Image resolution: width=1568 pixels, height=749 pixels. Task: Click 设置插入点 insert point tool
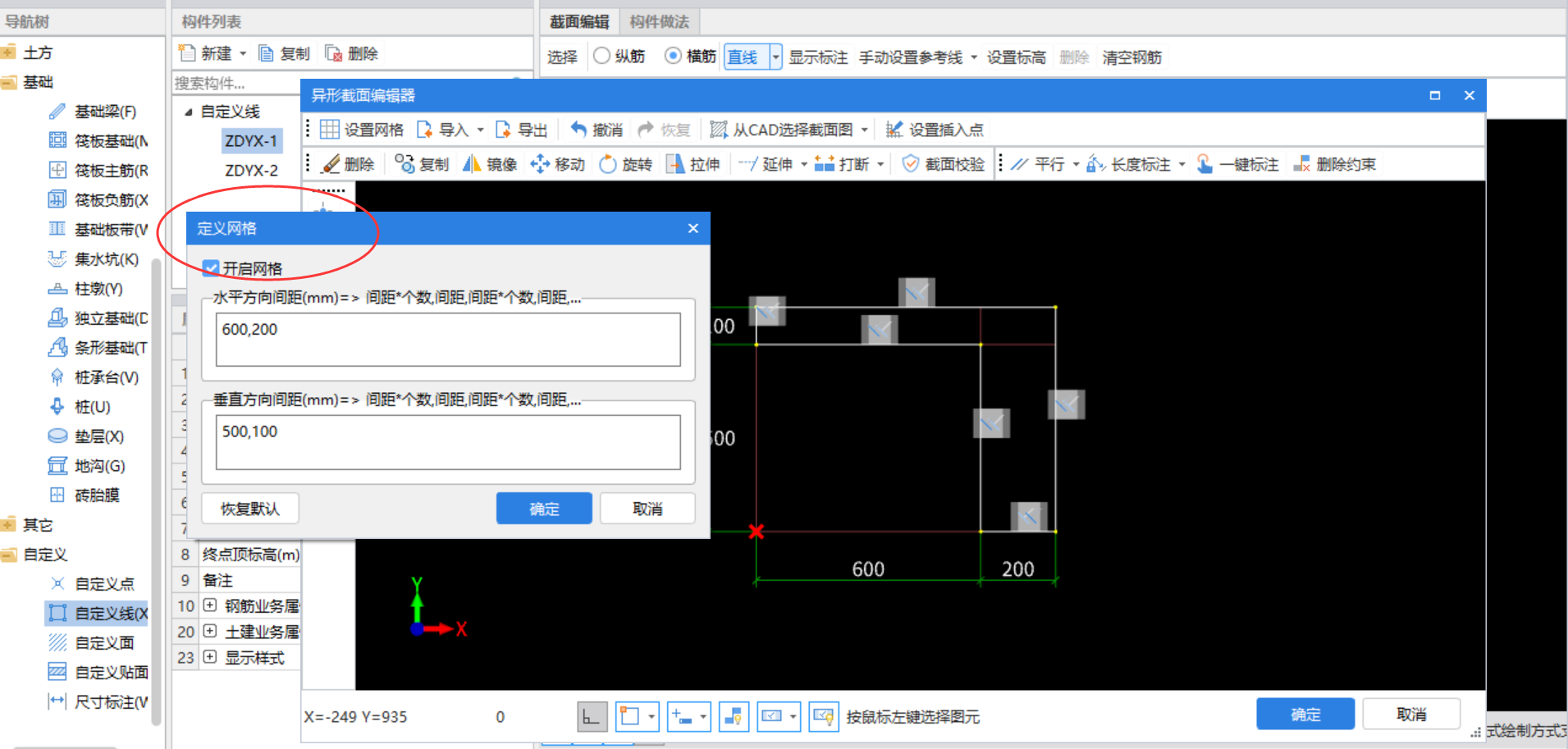pyautogui.click(x=935, y=130)
